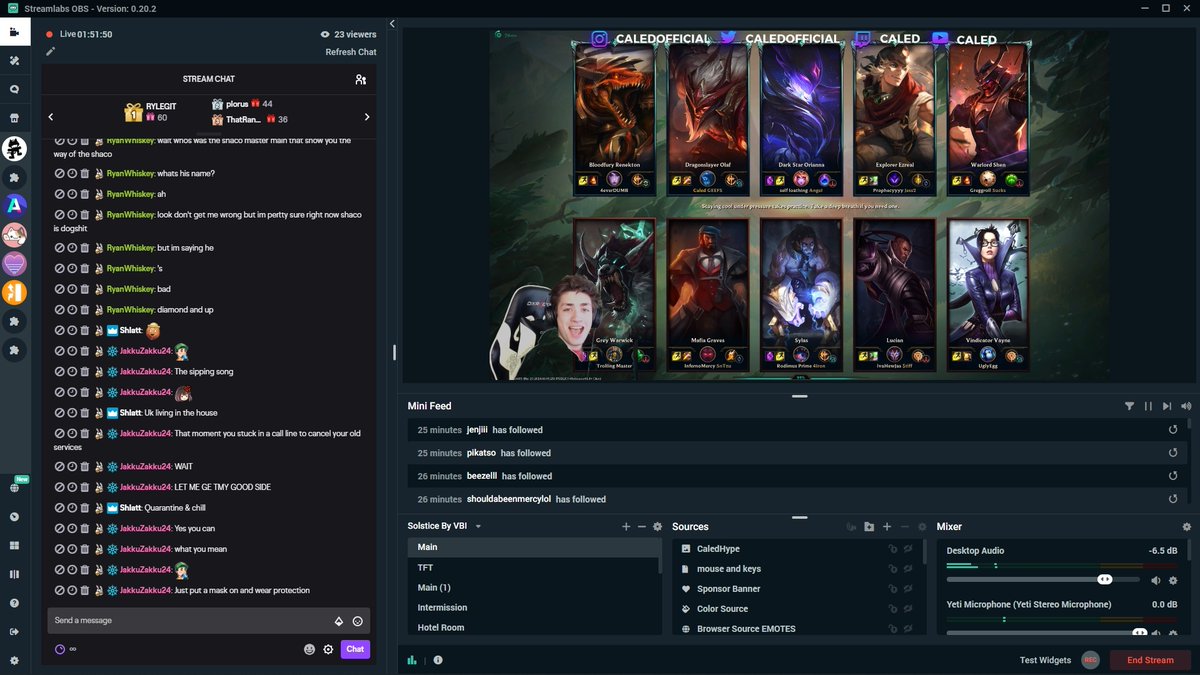Replay the shouldabeenmercylol follow alert
This screenshot has height=675, width=1200.
(x=1173, y=499)
